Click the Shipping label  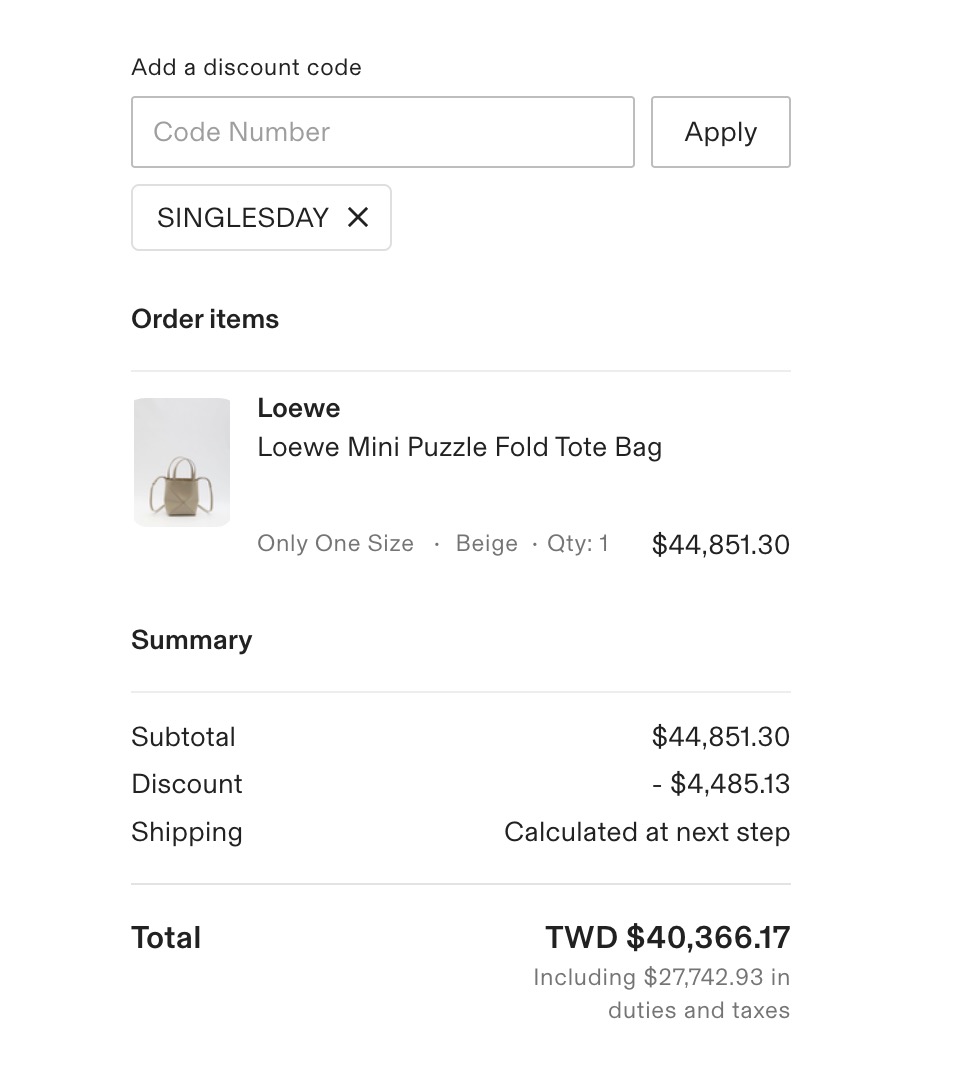pos(186,832)
